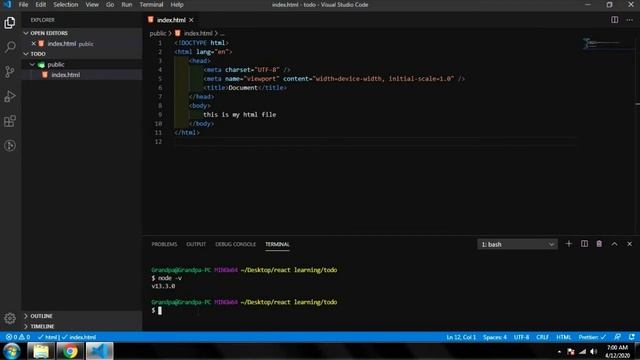
Task: Open the Selection menu
Action: tap(65, 4)
